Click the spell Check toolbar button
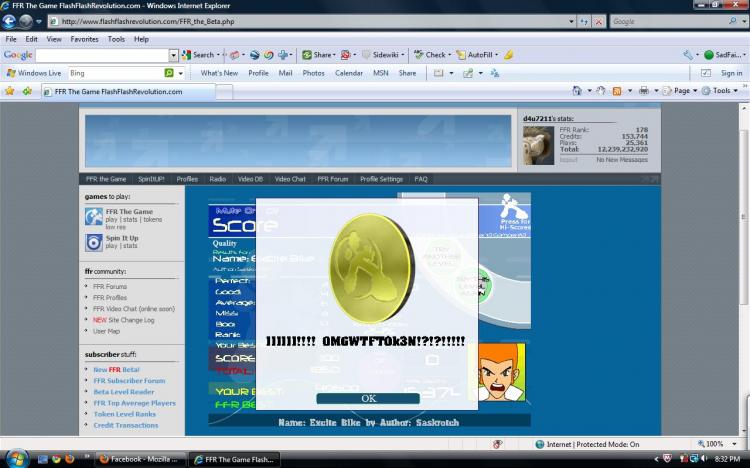The height and width of the screenshot is (468, 750). point(431,55)
